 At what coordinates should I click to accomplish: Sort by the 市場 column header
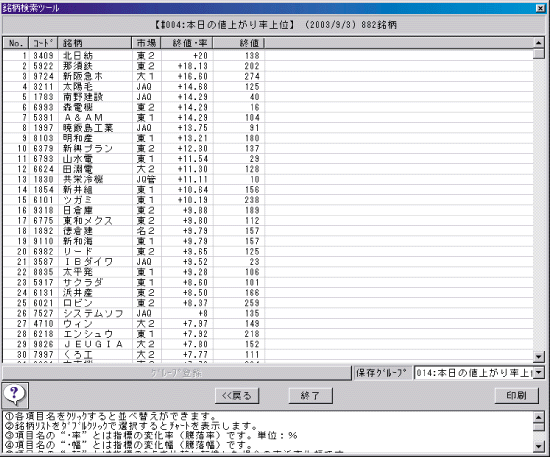coord(147,43)
